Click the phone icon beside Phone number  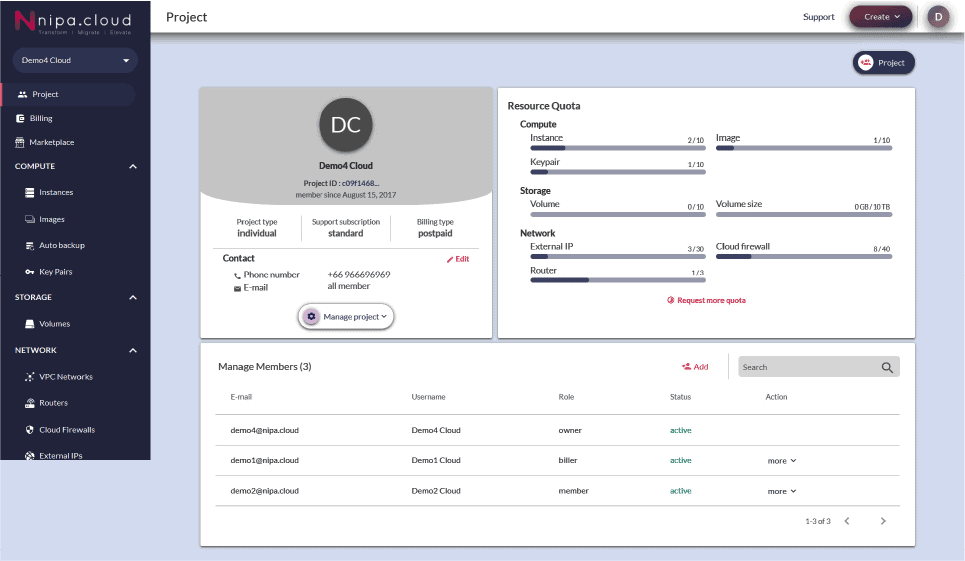click(238, 276)
